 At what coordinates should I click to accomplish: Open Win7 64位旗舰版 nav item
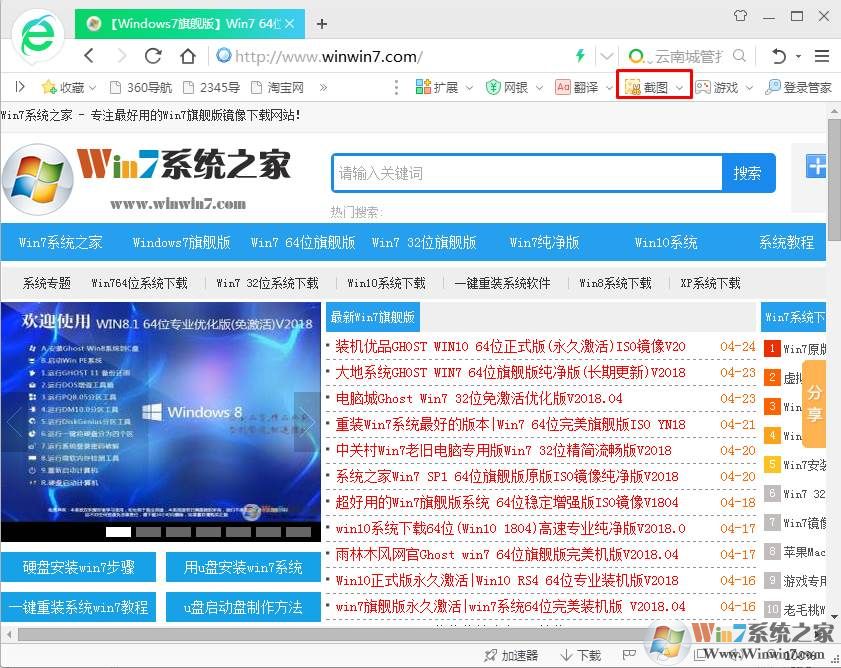(303, 242)
